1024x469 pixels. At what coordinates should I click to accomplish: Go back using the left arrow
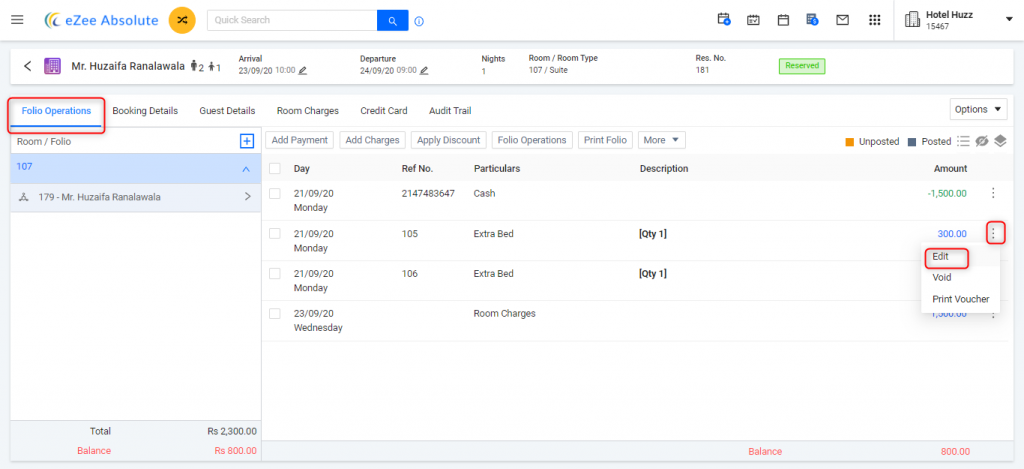pos(27,66)
